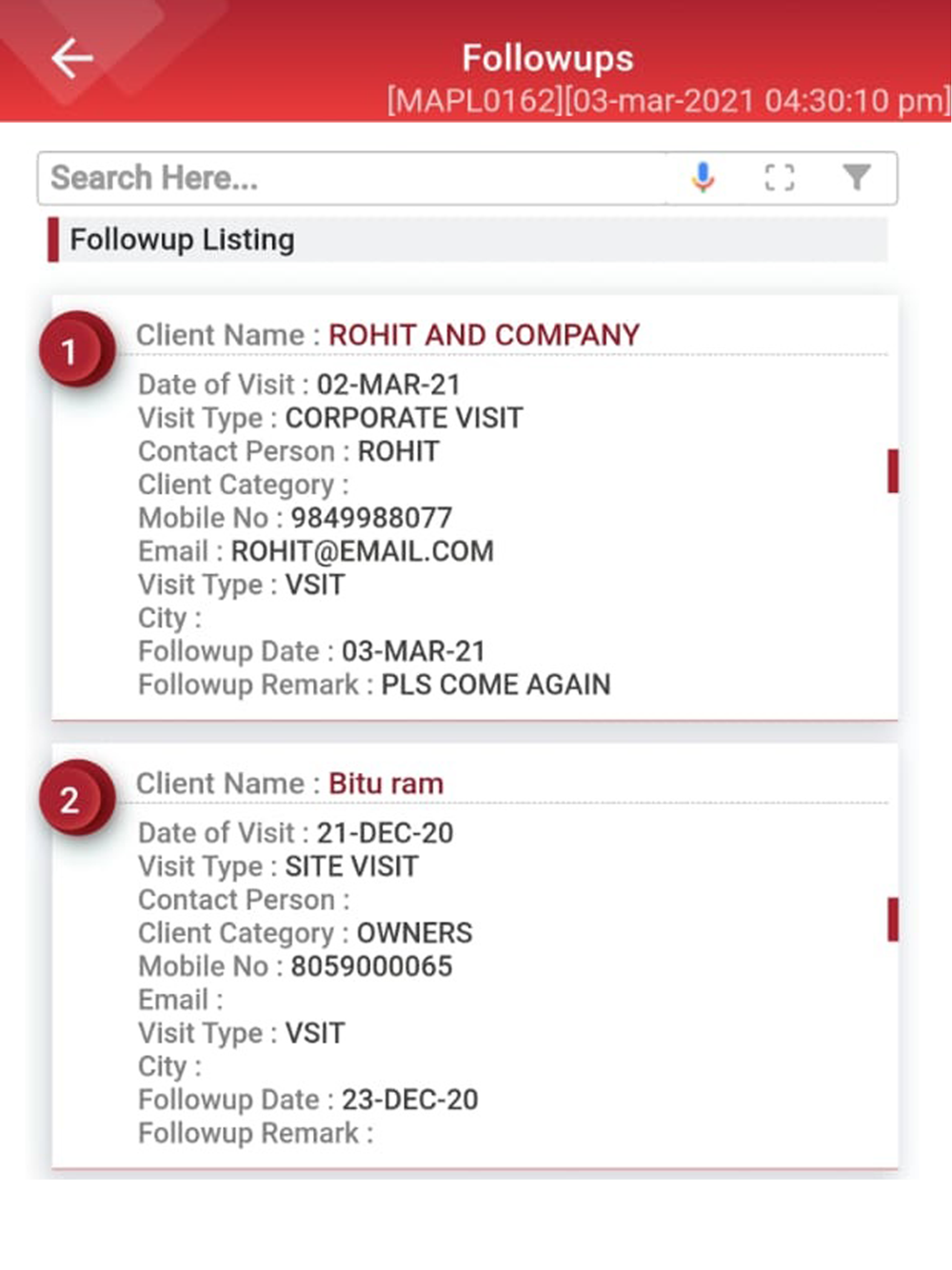This screenshot has width=952, height=1270.
Task: Open client ROHIT AND COMPANY
Action: [484, 335]
